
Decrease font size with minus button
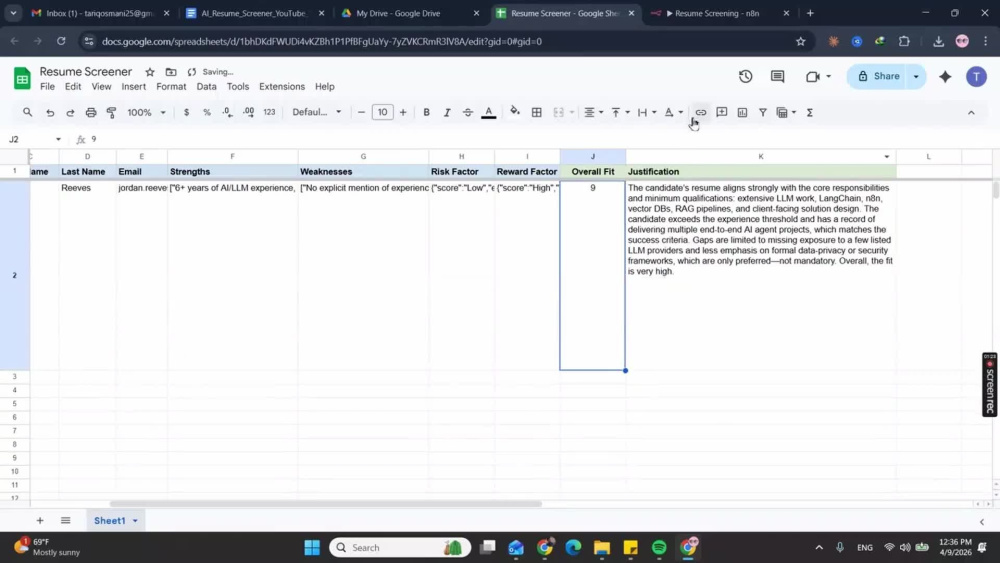click(361, 112)
